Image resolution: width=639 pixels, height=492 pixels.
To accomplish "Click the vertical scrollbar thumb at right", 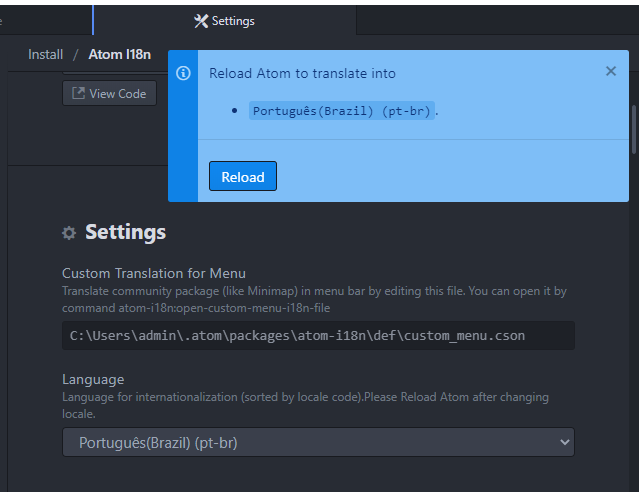I will tap(634, 130).
